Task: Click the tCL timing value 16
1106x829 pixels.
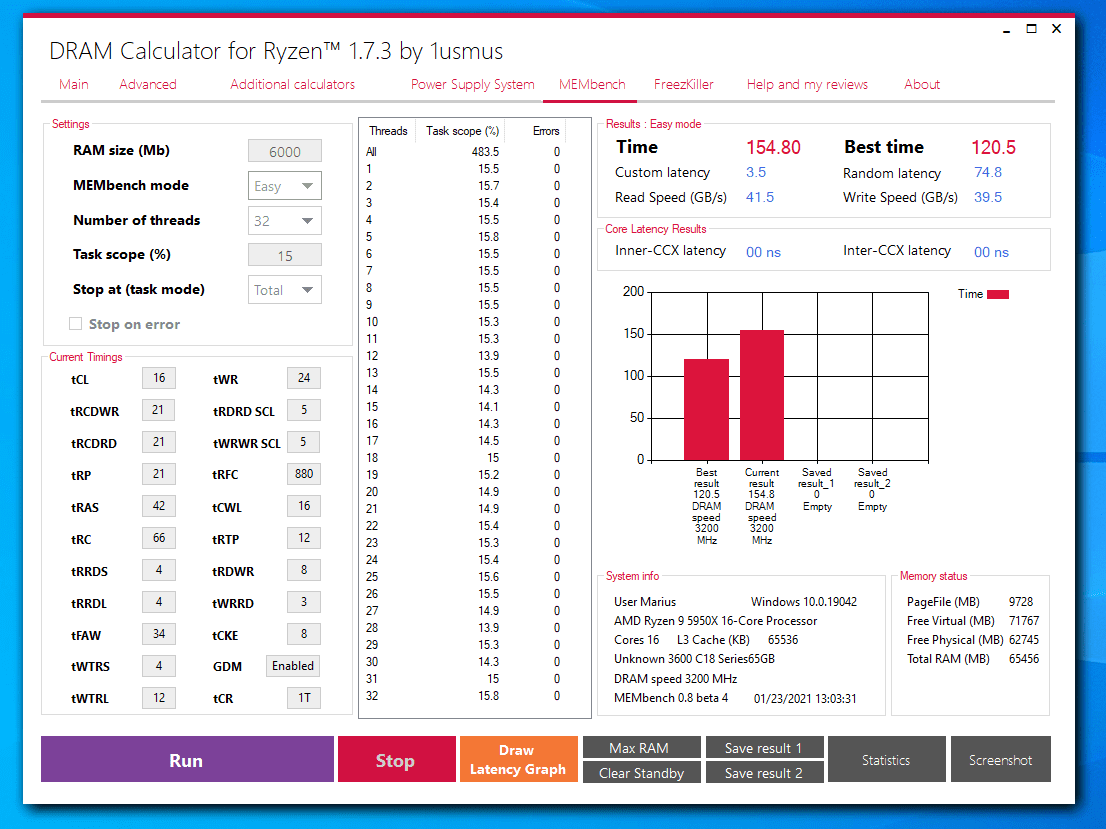Action: pos(159,378)
